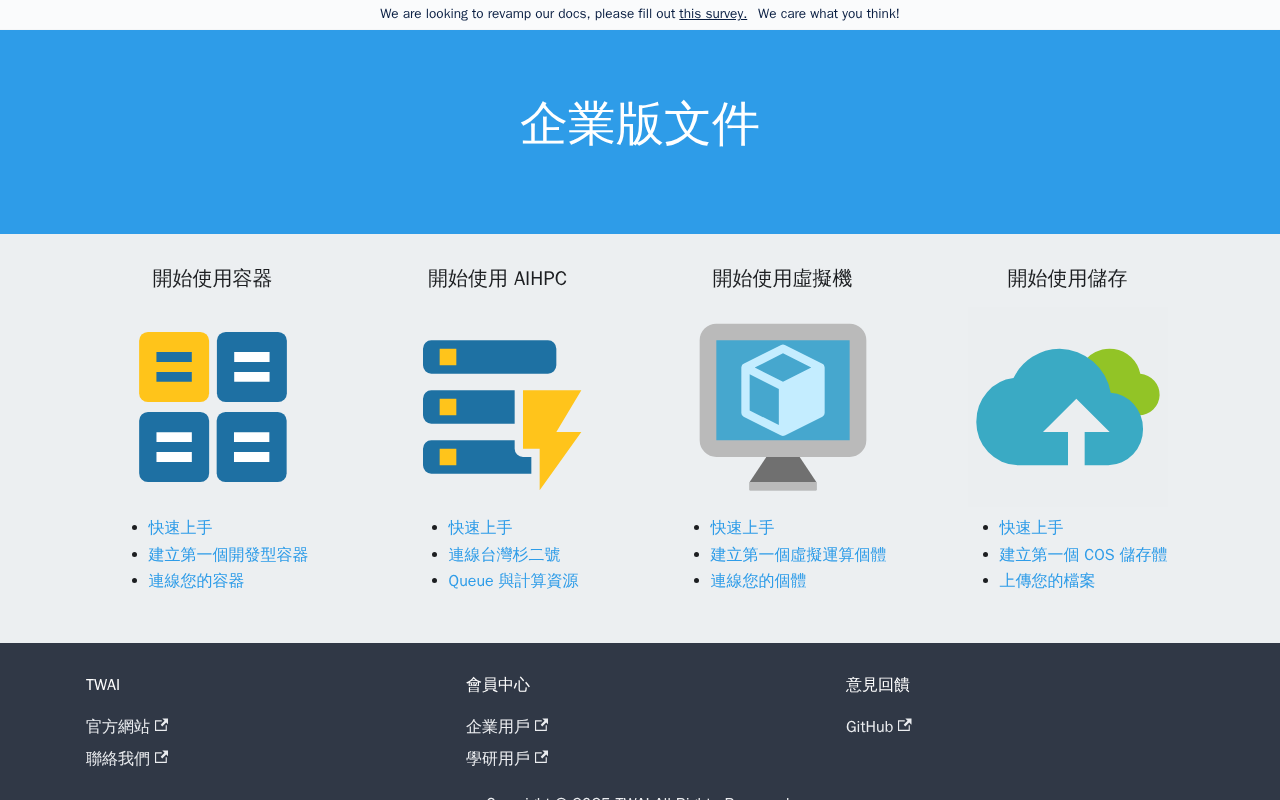Open 建立第一個虛擬運算個體 link
1280x800 pixels.
coord(798,554)
